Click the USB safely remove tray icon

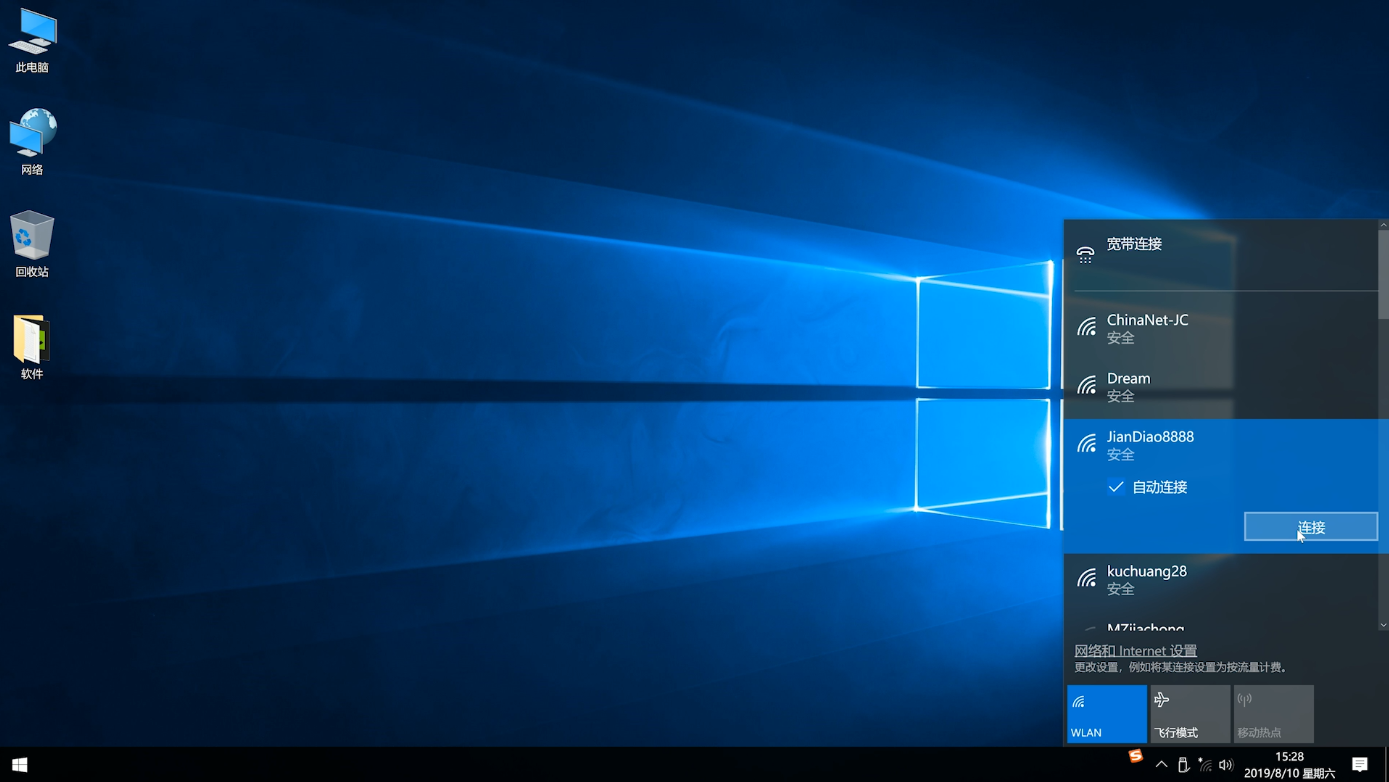tap(1183, 765)
